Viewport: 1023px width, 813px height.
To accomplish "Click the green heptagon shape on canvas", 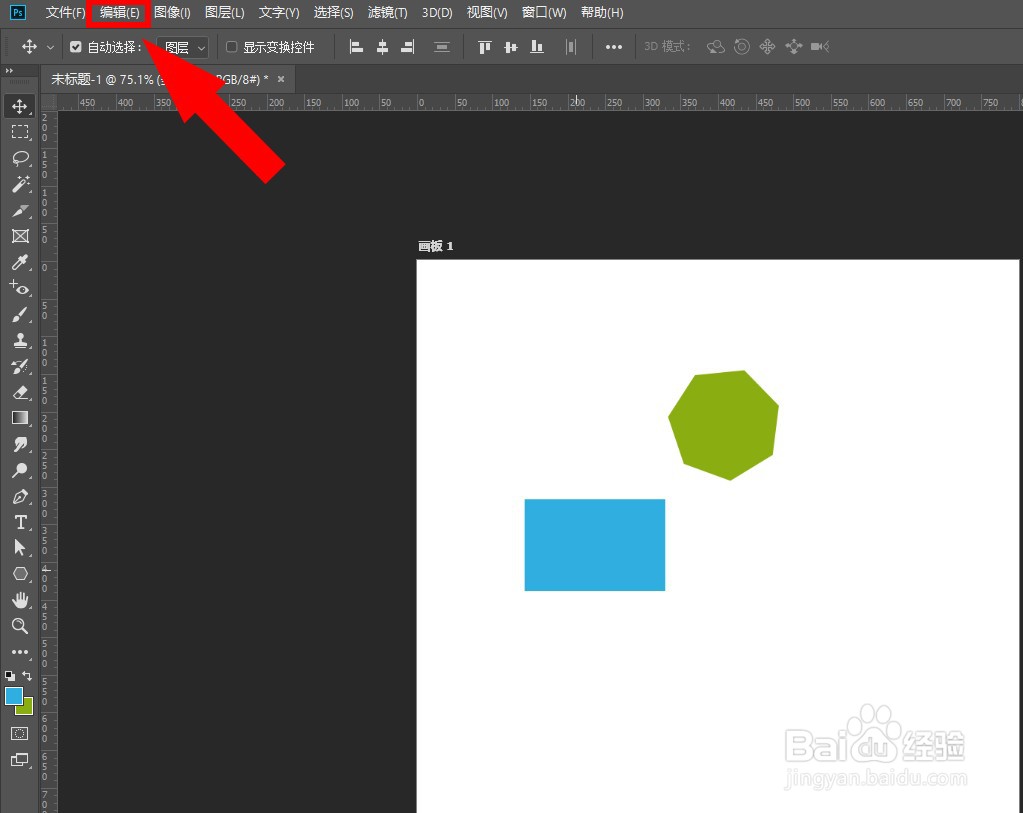I will pos(724,425).
